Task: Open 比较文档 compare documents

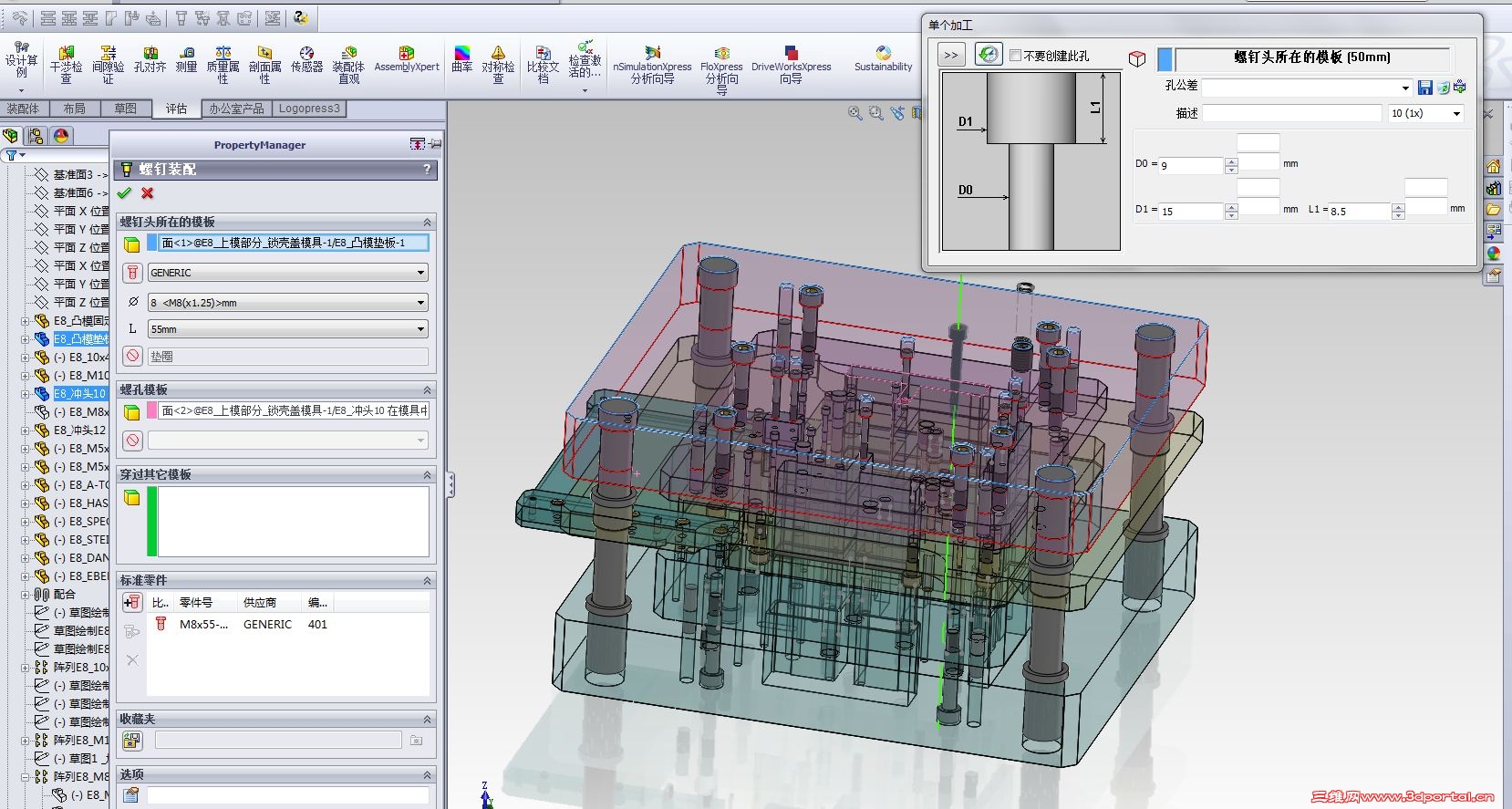Action: [x=543, y=65]
